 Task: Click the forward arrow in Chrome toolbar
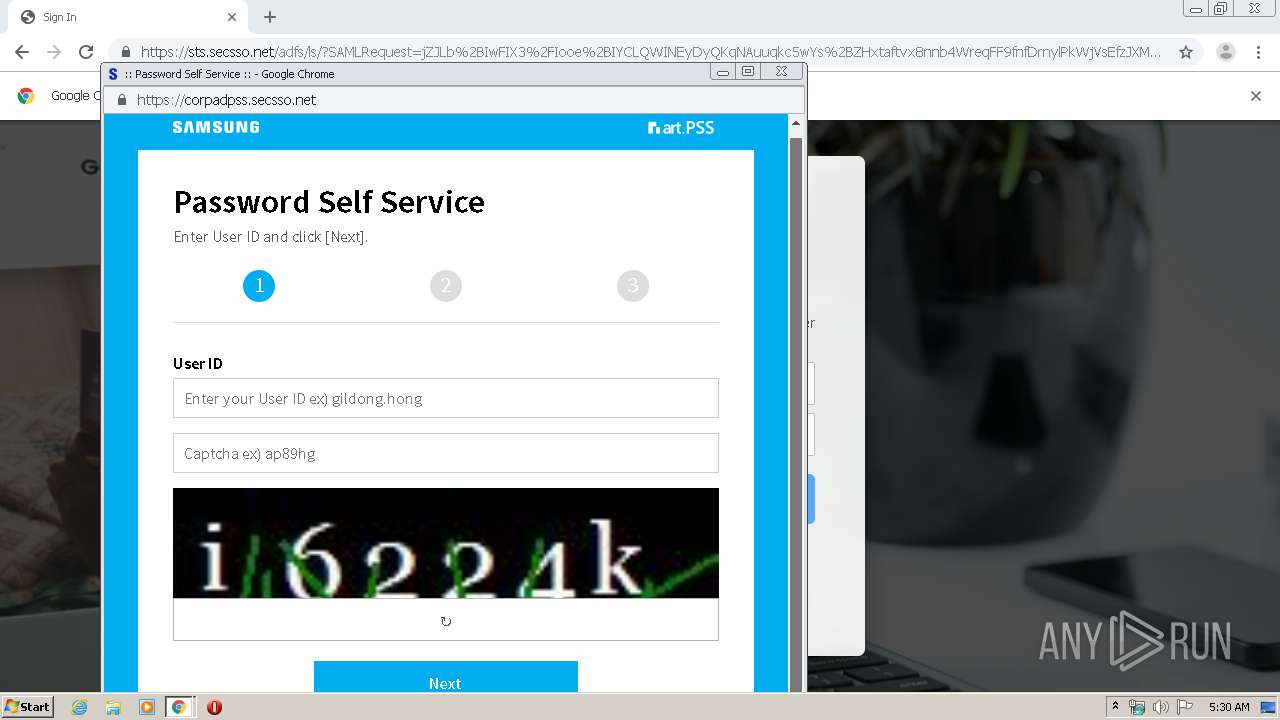click(x=54, y=52)
